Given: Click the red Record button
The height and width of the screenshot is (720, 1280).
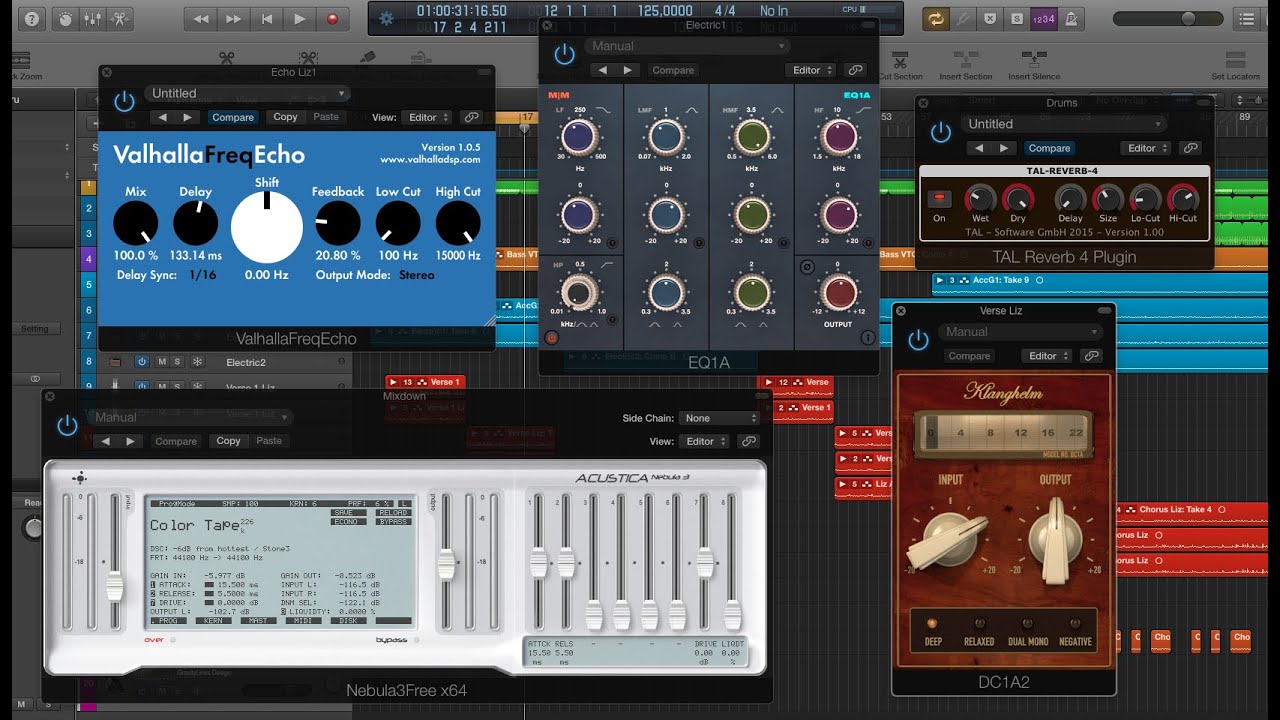Looking at the screenshot, I should point(332,18).
